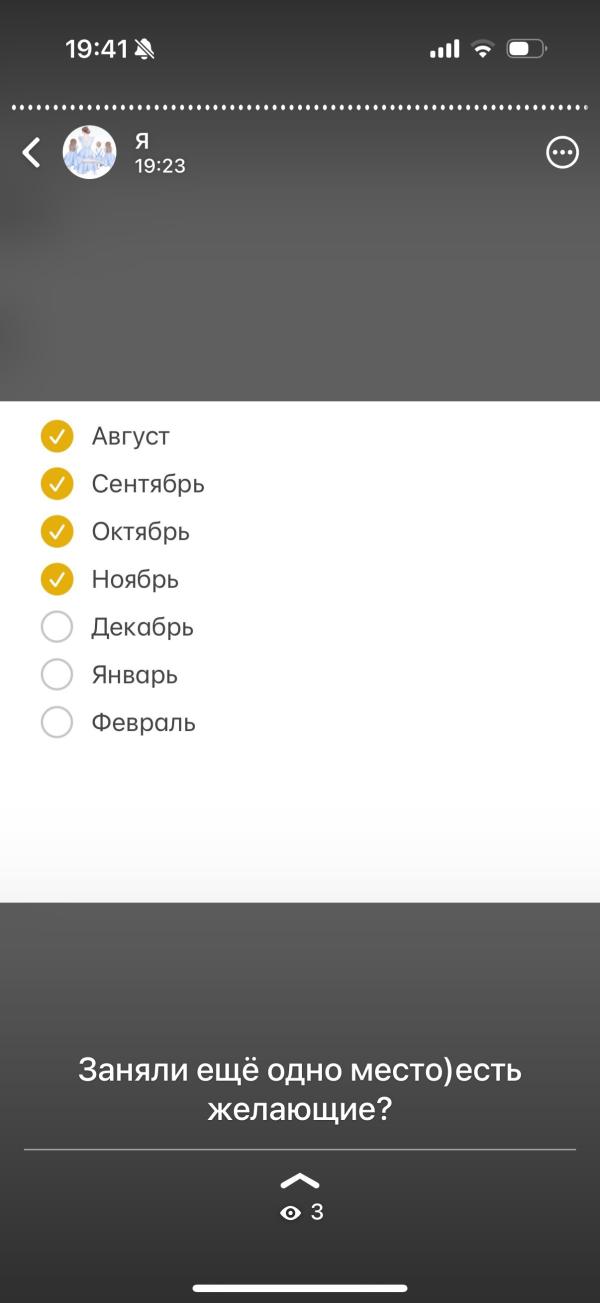This screenshot has width=600, height=1303.
Task: Tap the battery status icon
Action: pyautogui.click(x=526, y=48)
